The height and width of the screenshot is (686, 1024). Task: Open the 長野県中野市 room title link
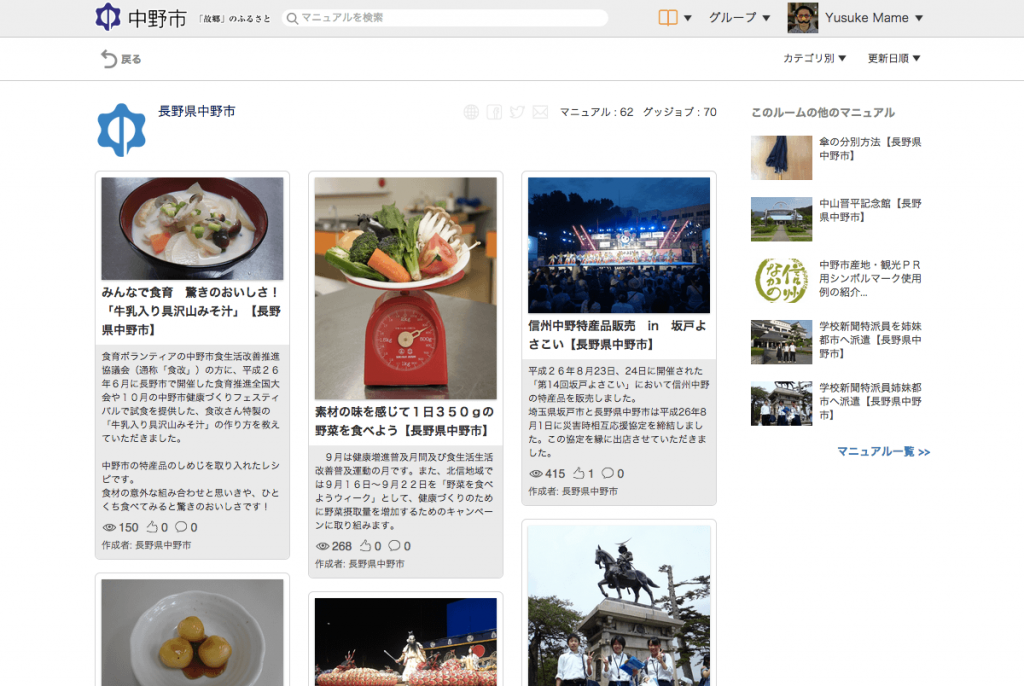(197, 111)
